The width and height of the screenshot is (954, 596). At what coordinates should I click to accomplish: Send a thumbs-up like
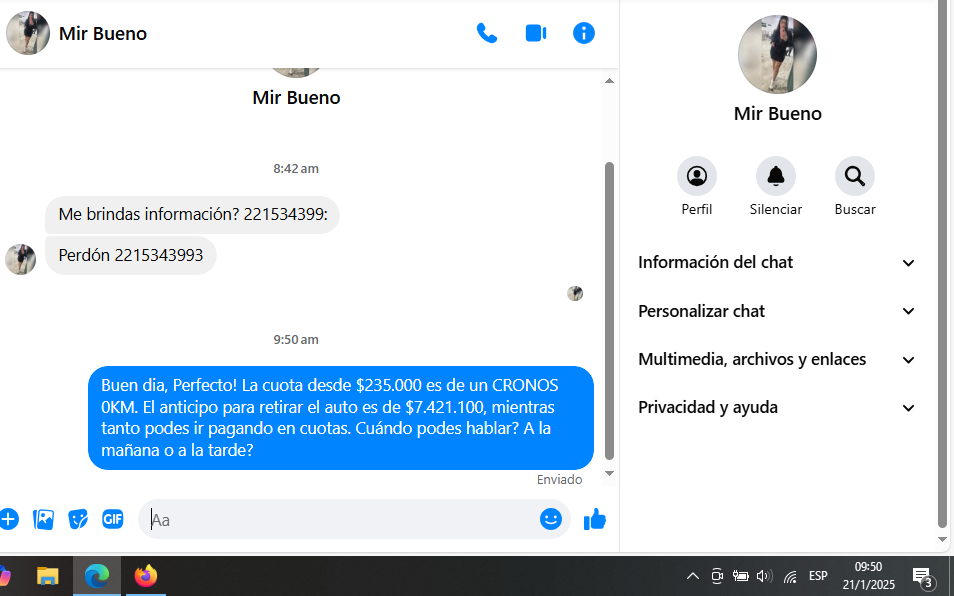pos(595,519)
